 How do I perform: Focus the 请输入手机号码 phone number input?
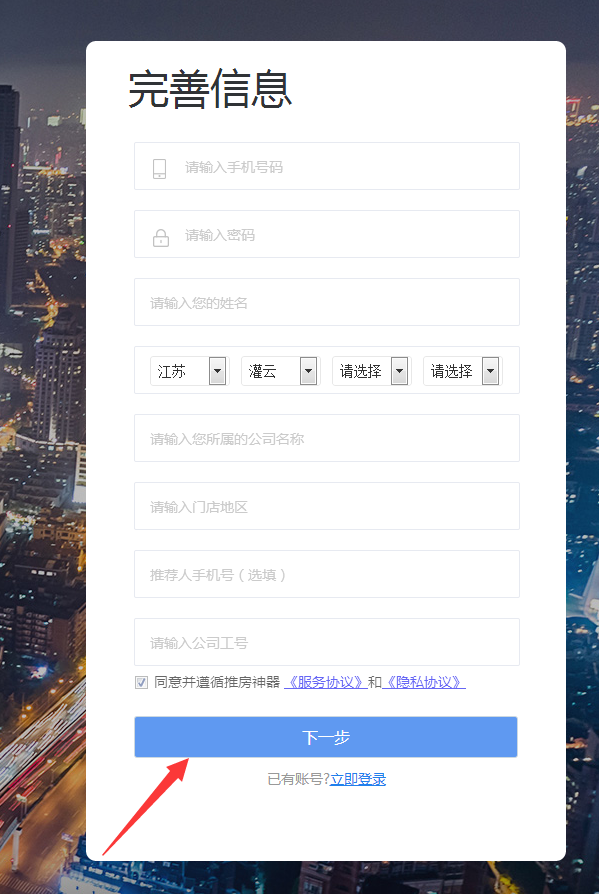coord(327,166)
